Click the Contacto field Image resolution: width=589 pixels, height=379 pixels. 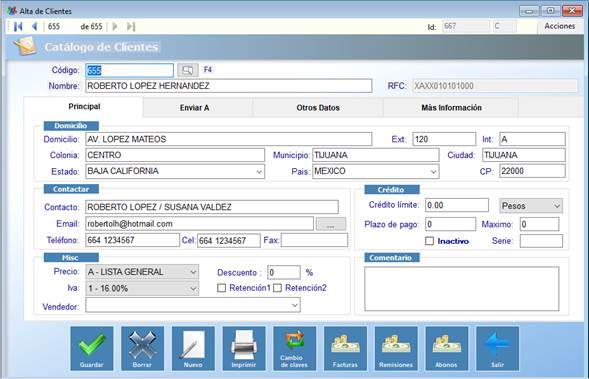[x=212, y=207]
